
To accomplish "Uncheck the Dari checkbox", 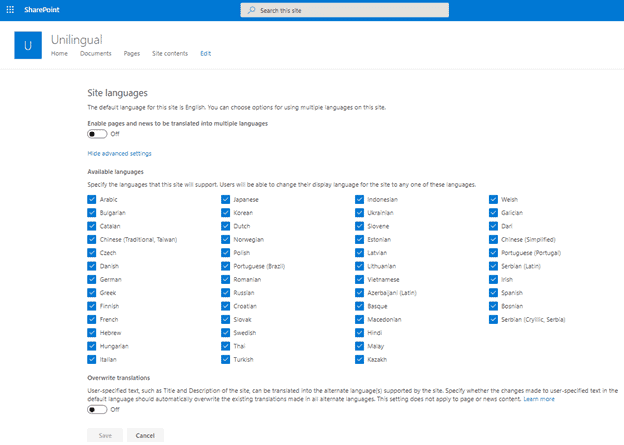I will tap(493, 226).
